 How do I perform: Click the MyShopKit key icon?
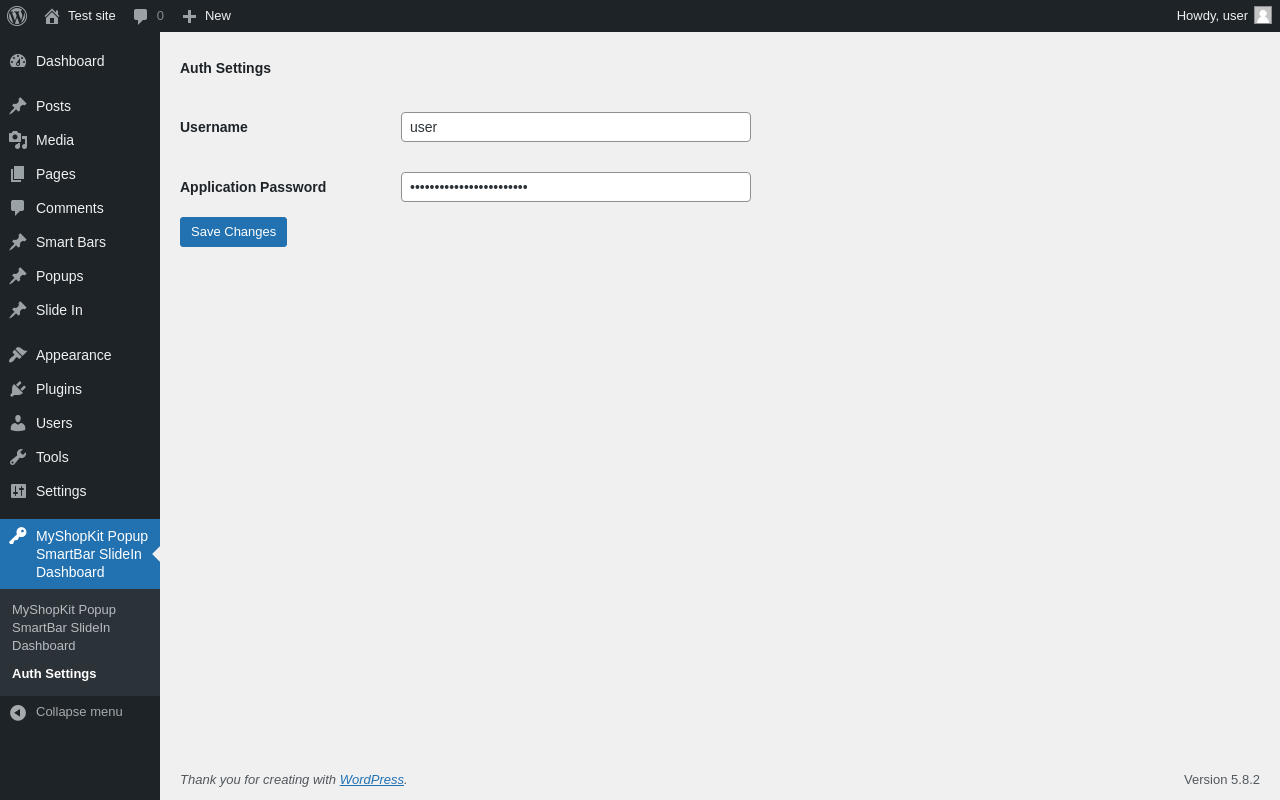pyautogui.click(x=18, y=536)
